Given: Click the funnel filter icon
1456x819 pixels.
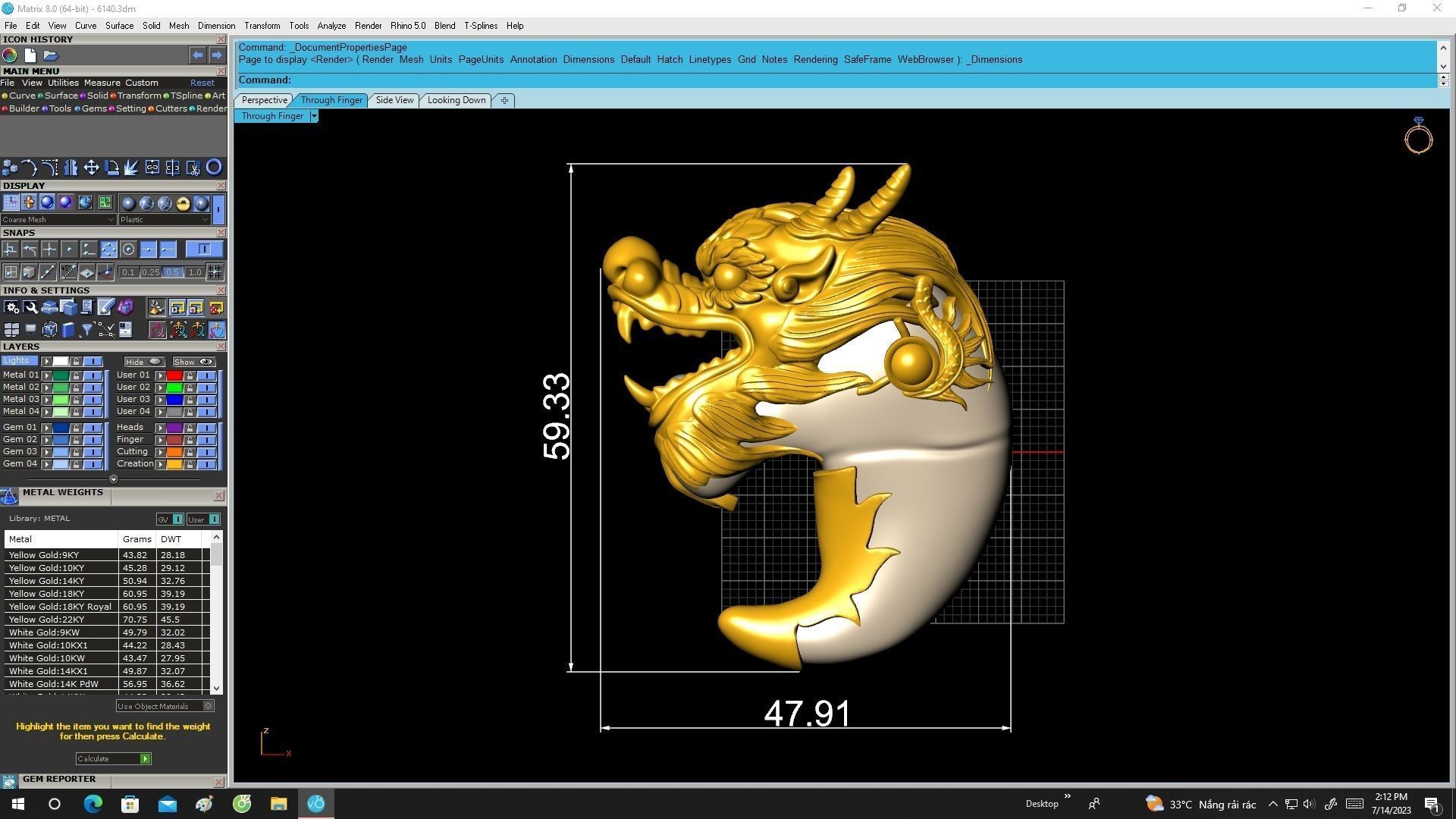Looking at the screenshot, I should coord(86,329).
